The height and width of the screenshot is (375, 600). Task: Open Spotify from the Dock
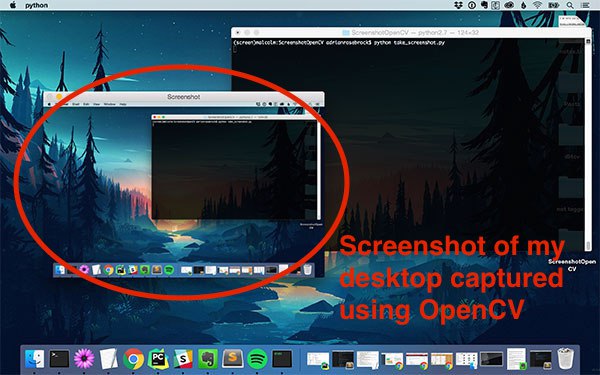point(257,359)
